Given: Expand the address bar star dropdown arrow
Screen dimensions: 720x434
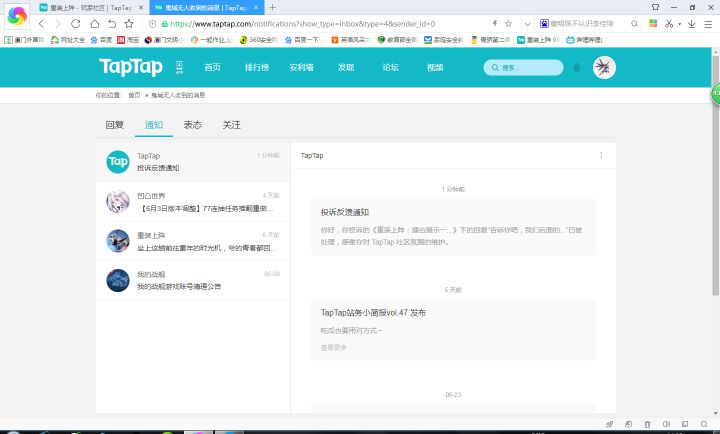Looking at the screenshot, I should tap(527, 23).
